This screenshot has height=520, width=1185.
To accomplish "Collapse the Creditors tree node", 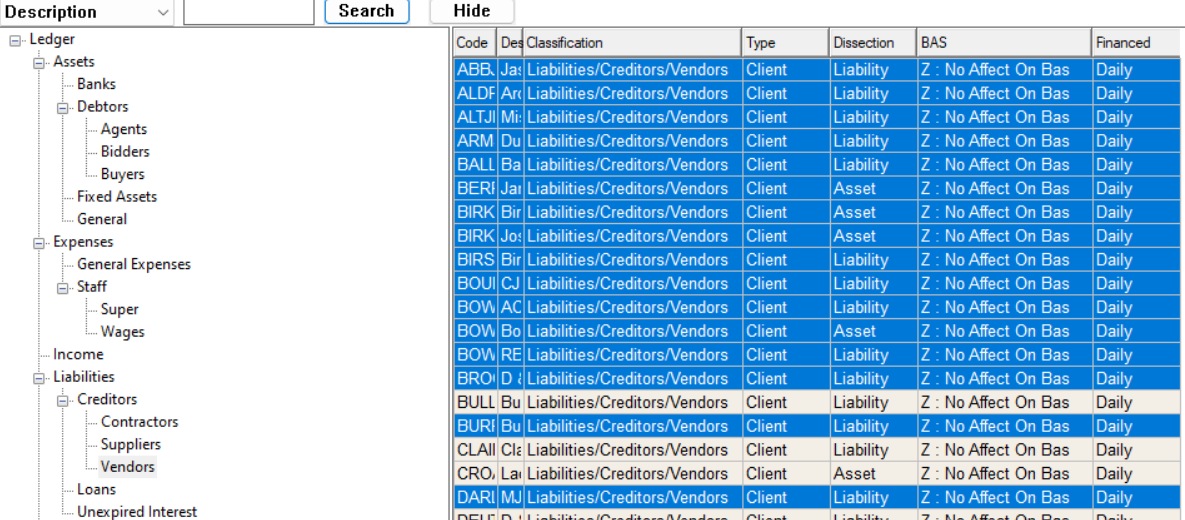I will [x=63, y=401].
